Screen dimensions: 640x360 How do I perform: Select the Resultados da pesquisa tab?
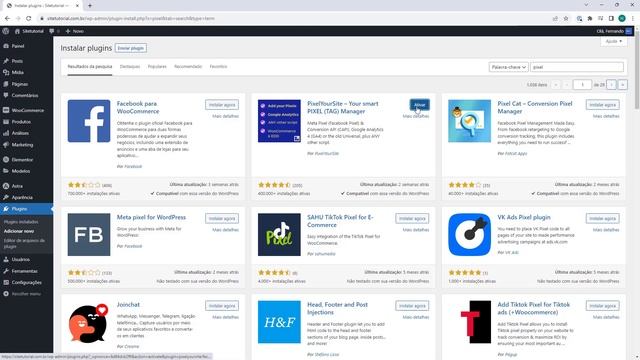point(90,67)
